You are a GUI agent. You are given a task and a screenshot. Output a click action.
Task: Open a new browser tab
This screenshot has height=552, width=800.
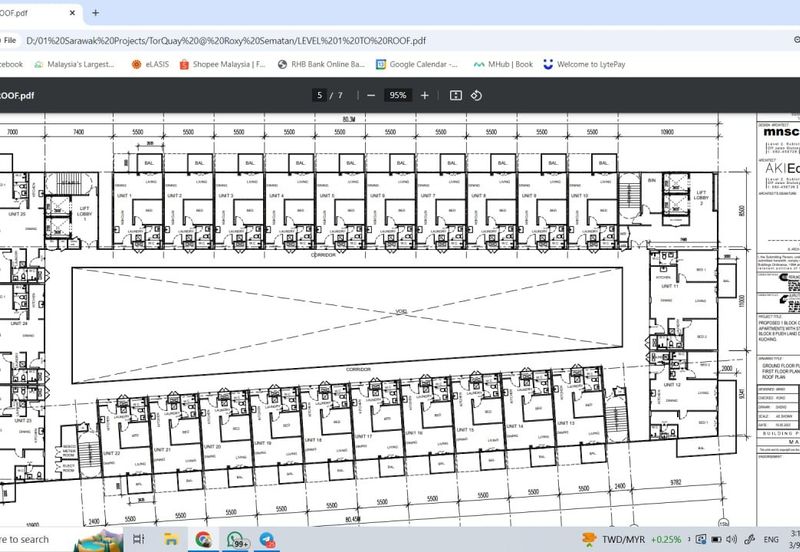coord(96,13)
